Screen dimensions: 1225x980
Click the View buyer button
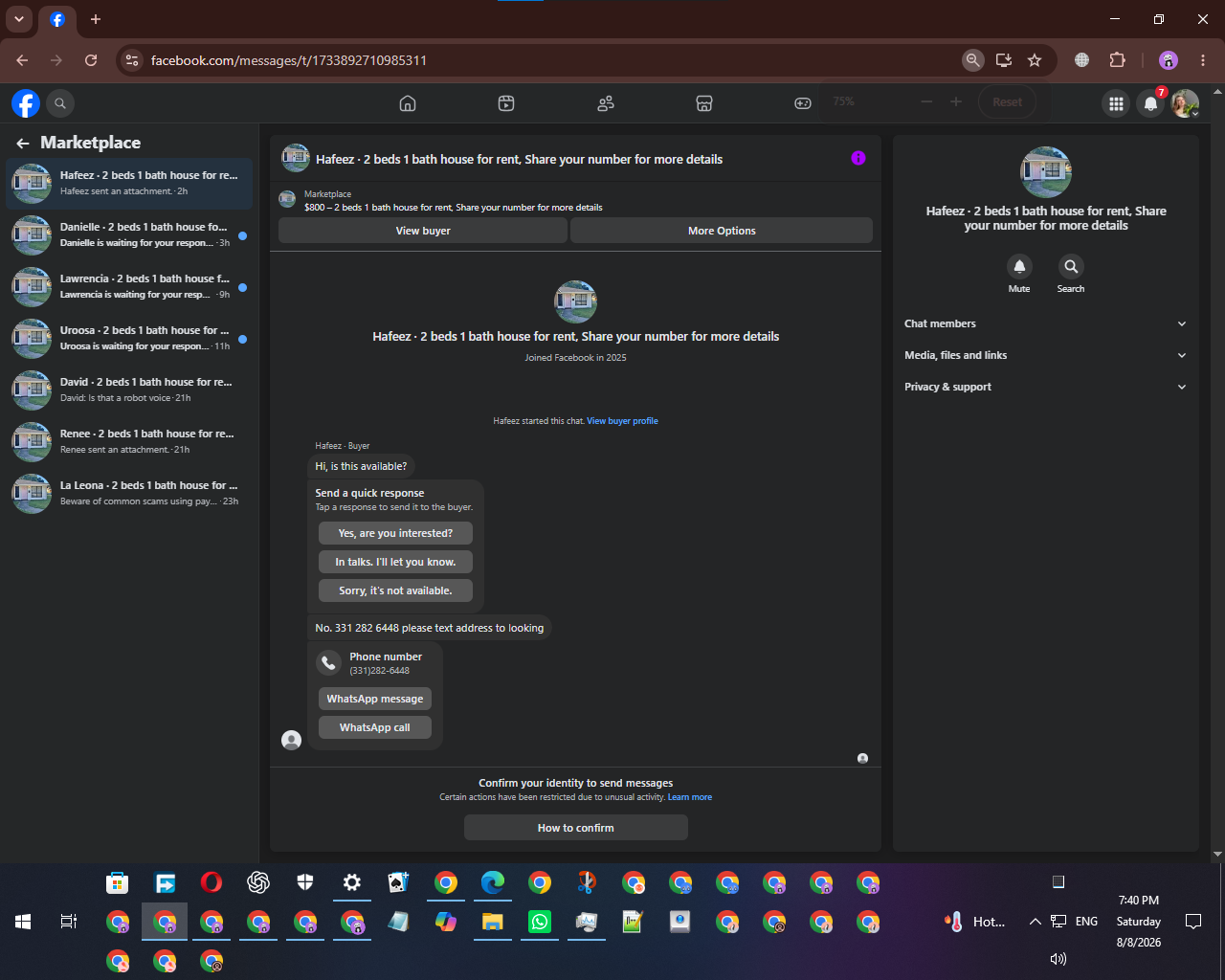pyautogui.click(x=423, y=231)
